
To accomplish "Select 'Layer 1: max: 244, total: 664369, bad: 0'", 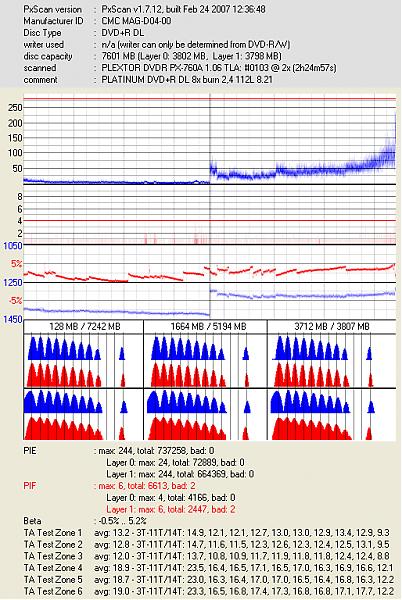I will [180, 474].
